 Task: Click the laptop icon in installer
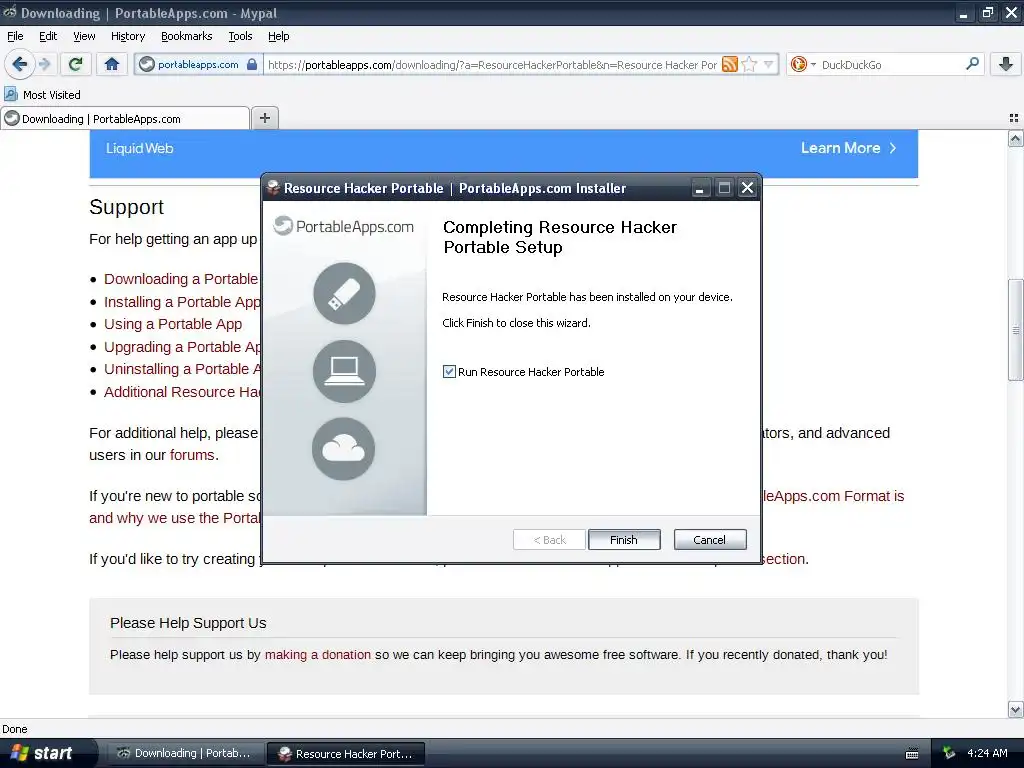(344, 371)
